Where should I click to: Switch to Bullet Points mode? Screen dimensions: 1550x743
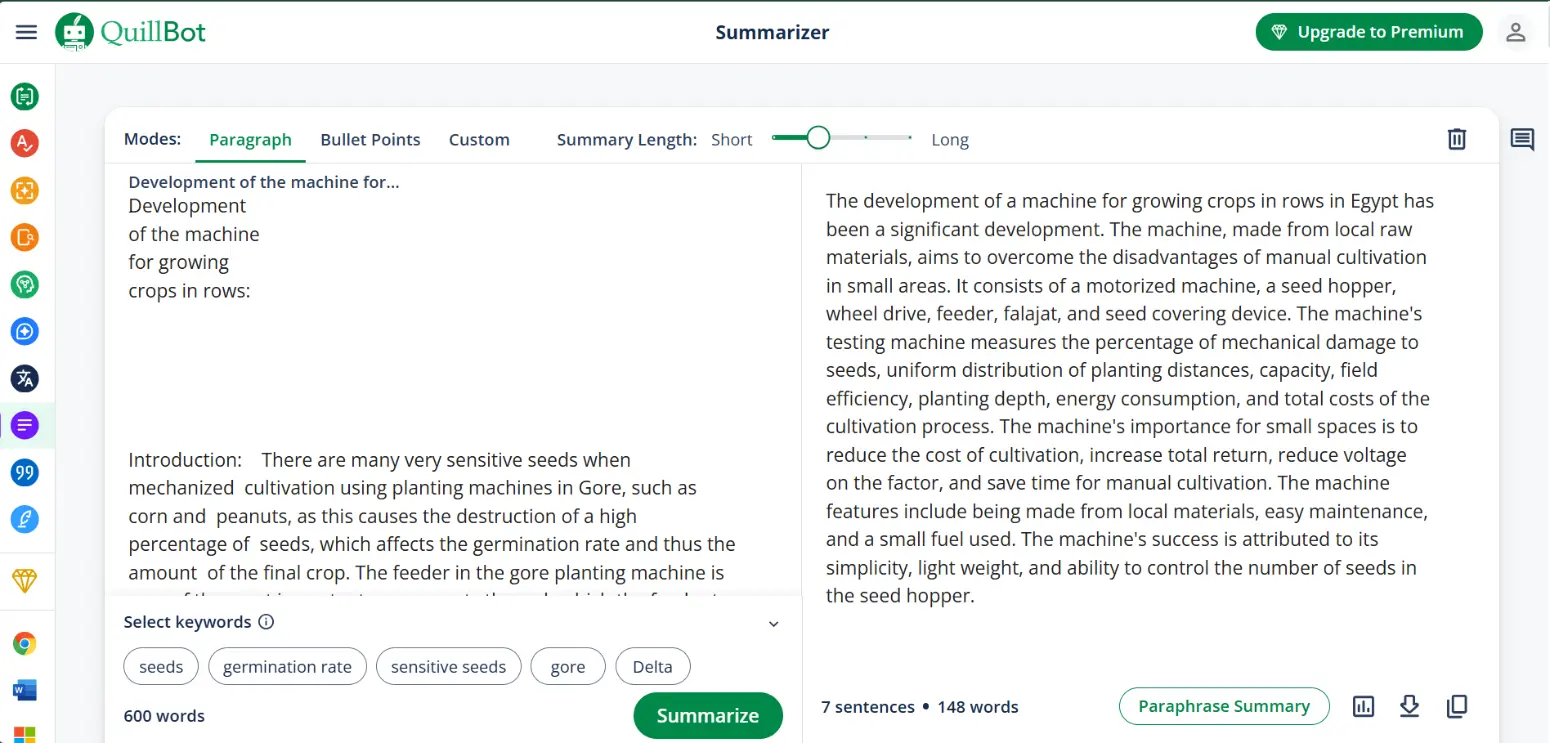370,140
